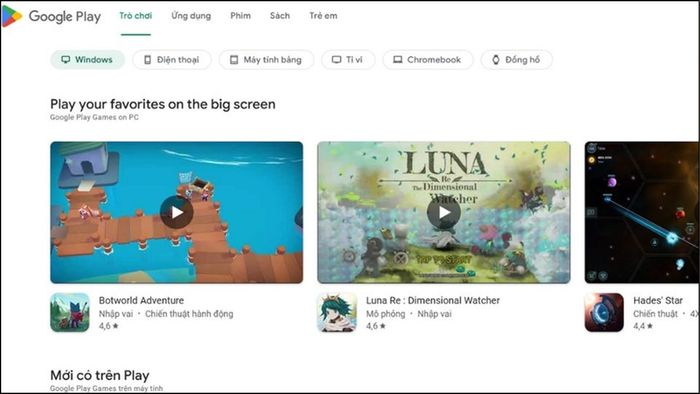This screenshot has height=394, width=700.
Task: Play the Botworld Adventure trailer video
Action: (x=177, y=212)
